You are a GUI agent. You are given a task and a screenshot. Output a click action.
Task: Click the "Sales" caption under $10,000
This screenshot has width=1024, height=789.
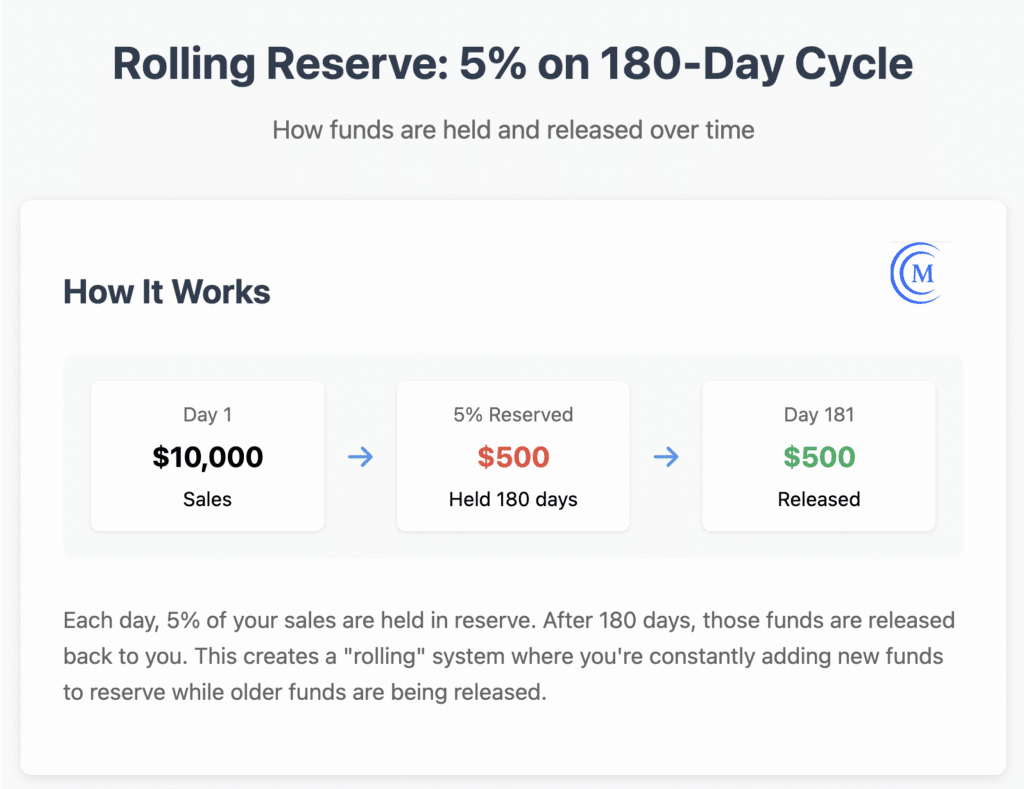tap(207, 499)
